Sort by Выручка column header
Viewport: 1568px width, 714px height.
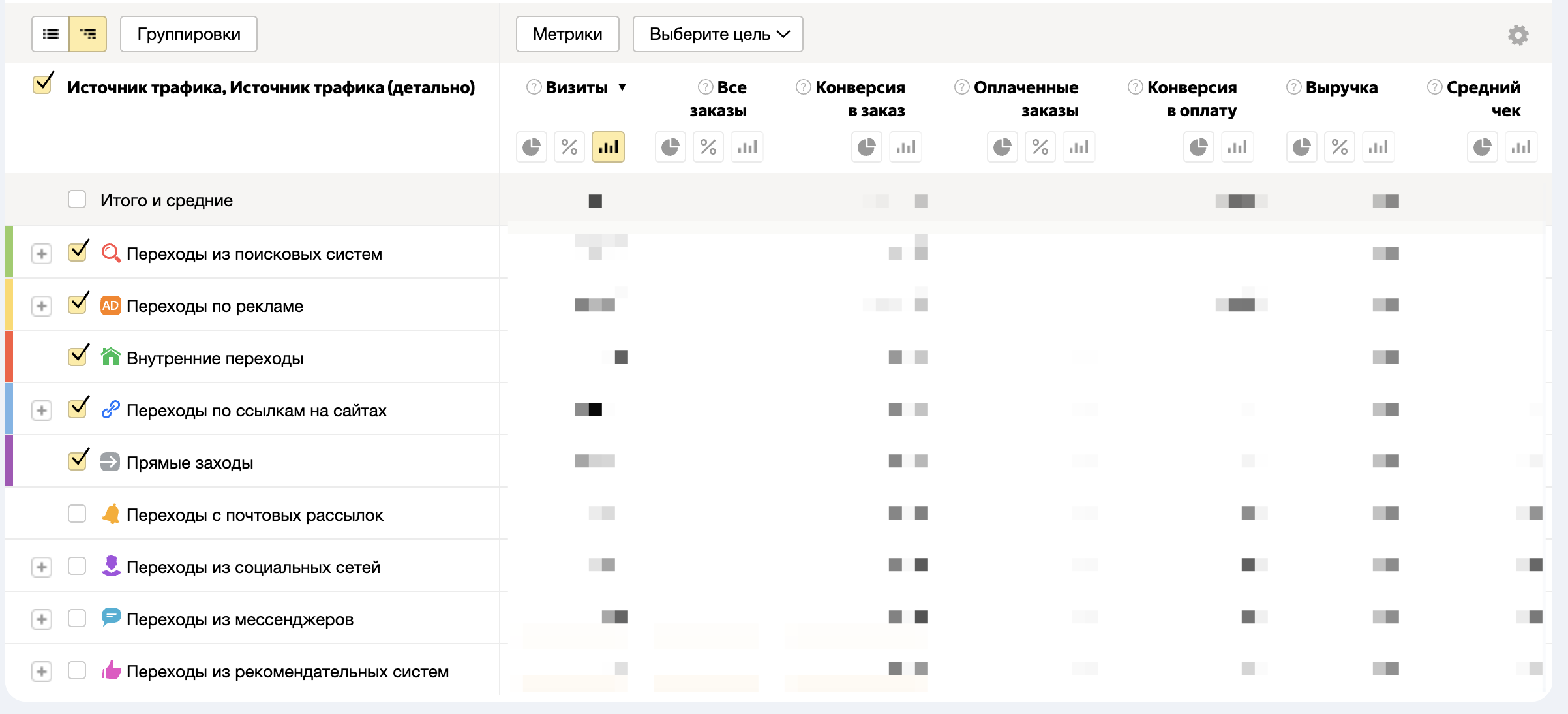pos(1342,87)
